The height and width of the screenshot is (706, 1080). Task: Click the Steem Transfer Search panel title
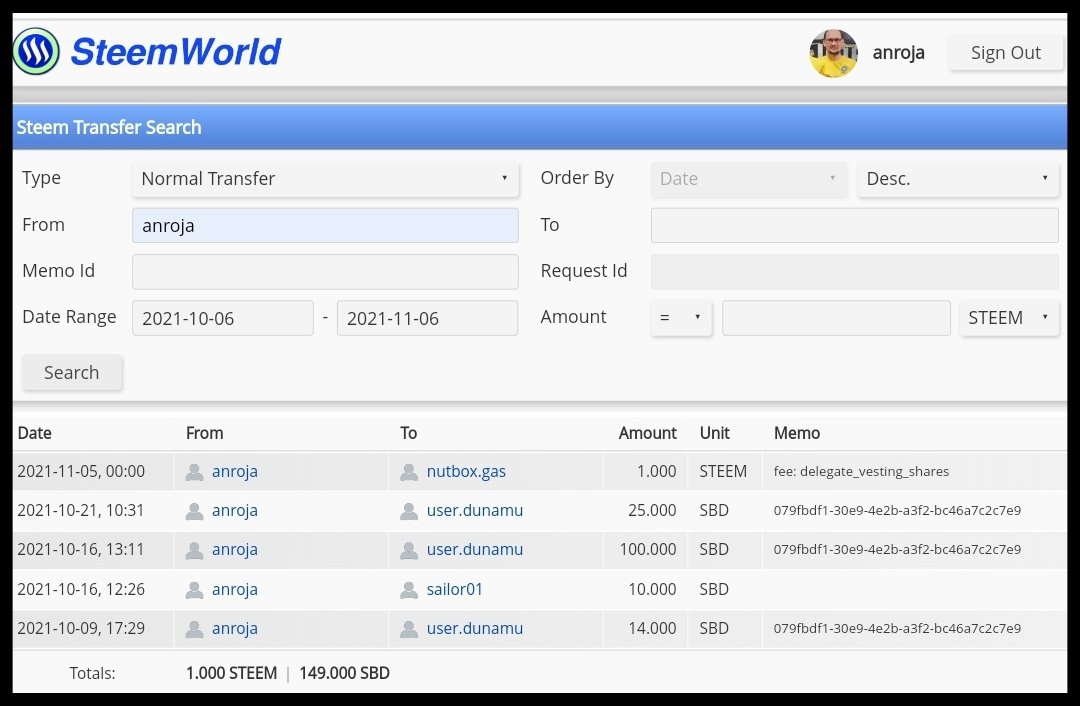(109, 127)
